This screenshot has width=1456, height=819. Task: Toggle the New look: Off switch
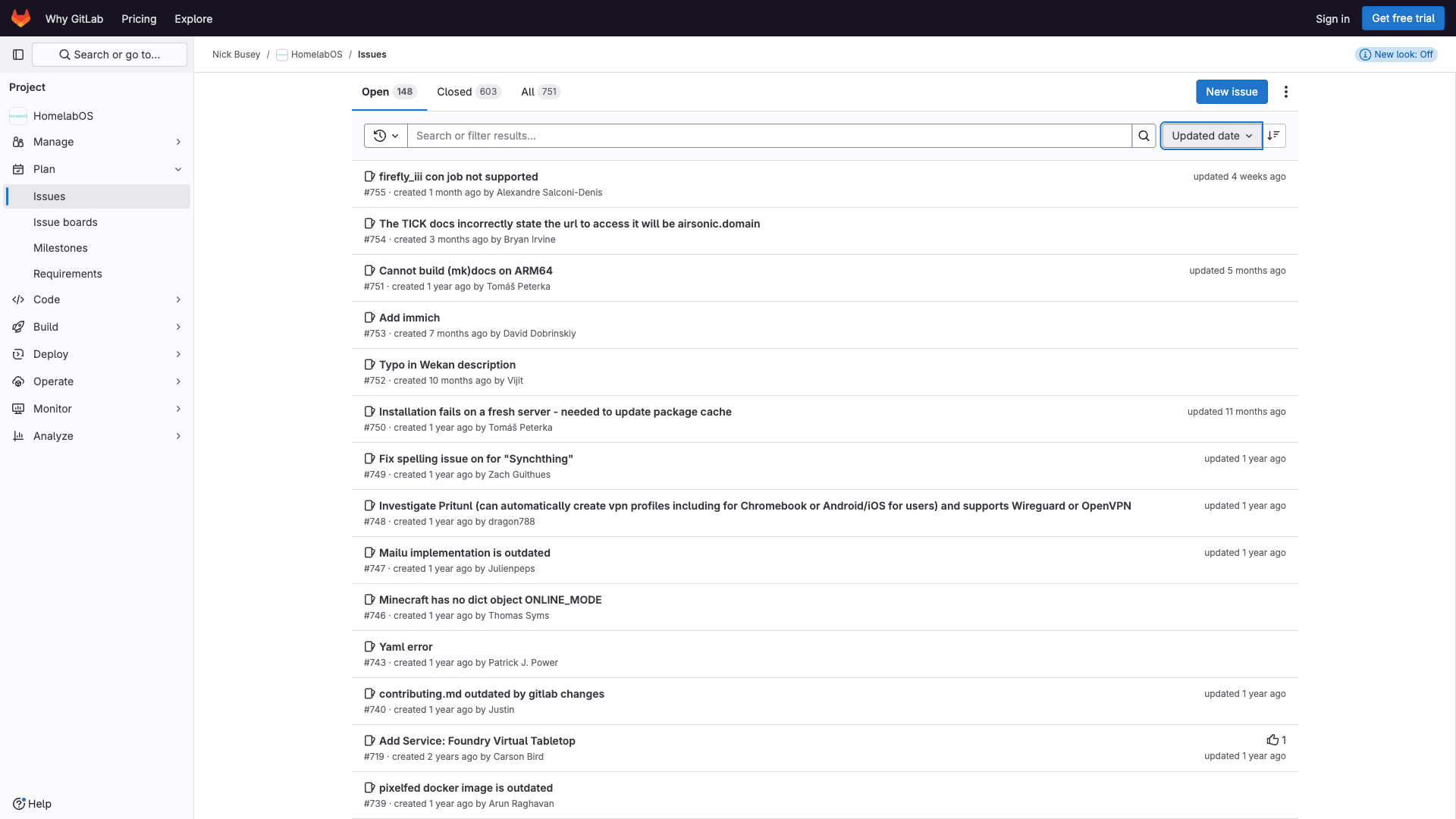point(1396,55)
